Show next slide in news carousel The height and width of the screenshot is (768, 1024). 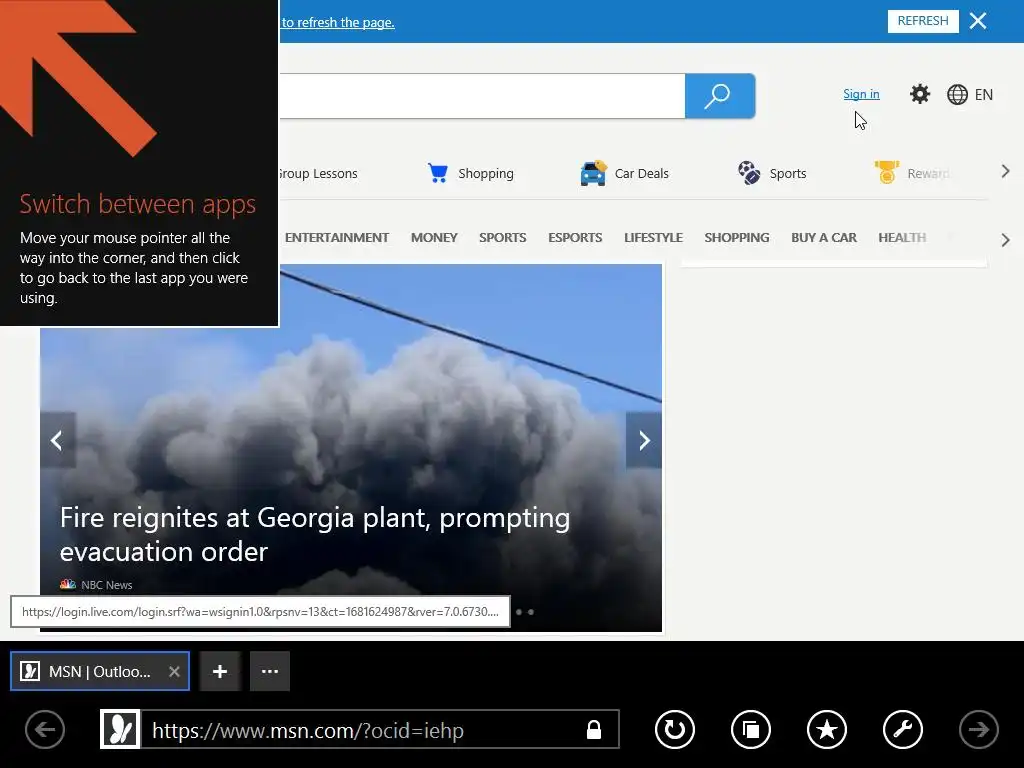coord(644,440)
